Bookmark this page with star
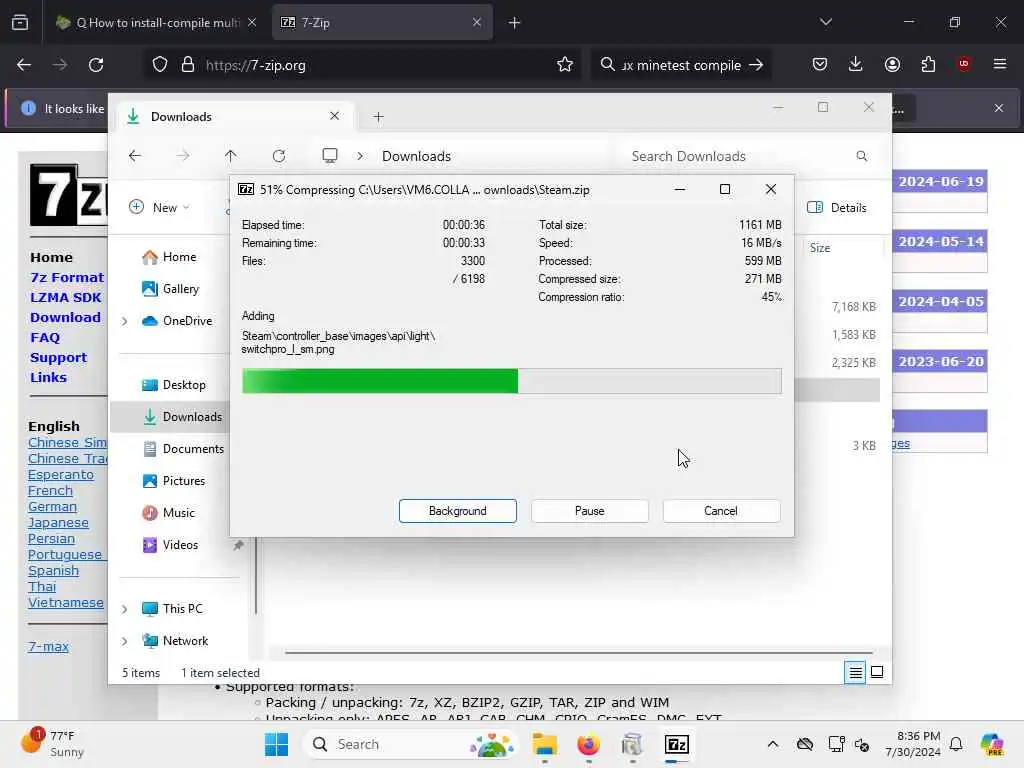 565,64
